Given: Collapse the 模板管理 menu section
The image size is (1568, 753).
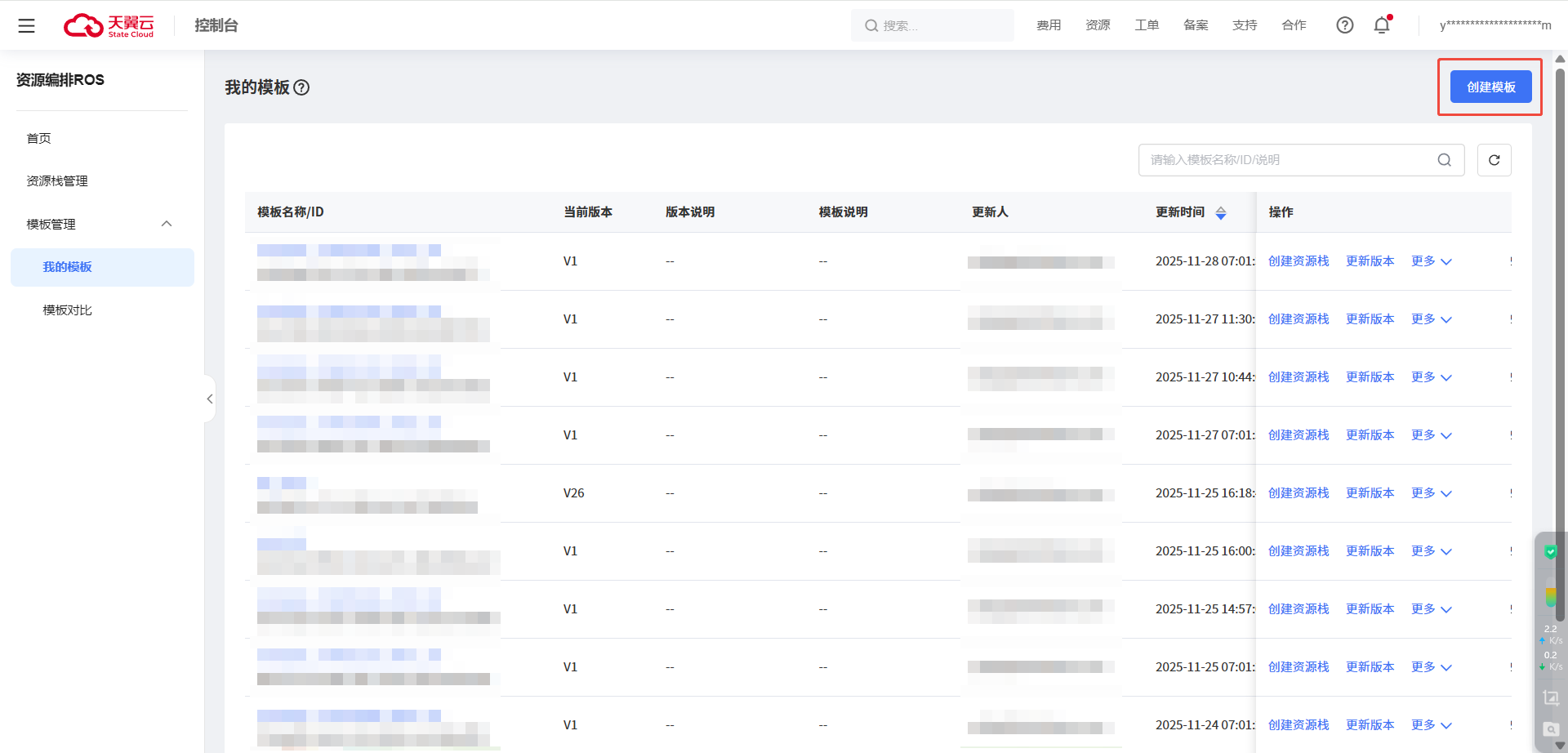Looking at the screenshot, I should point(167,224).
